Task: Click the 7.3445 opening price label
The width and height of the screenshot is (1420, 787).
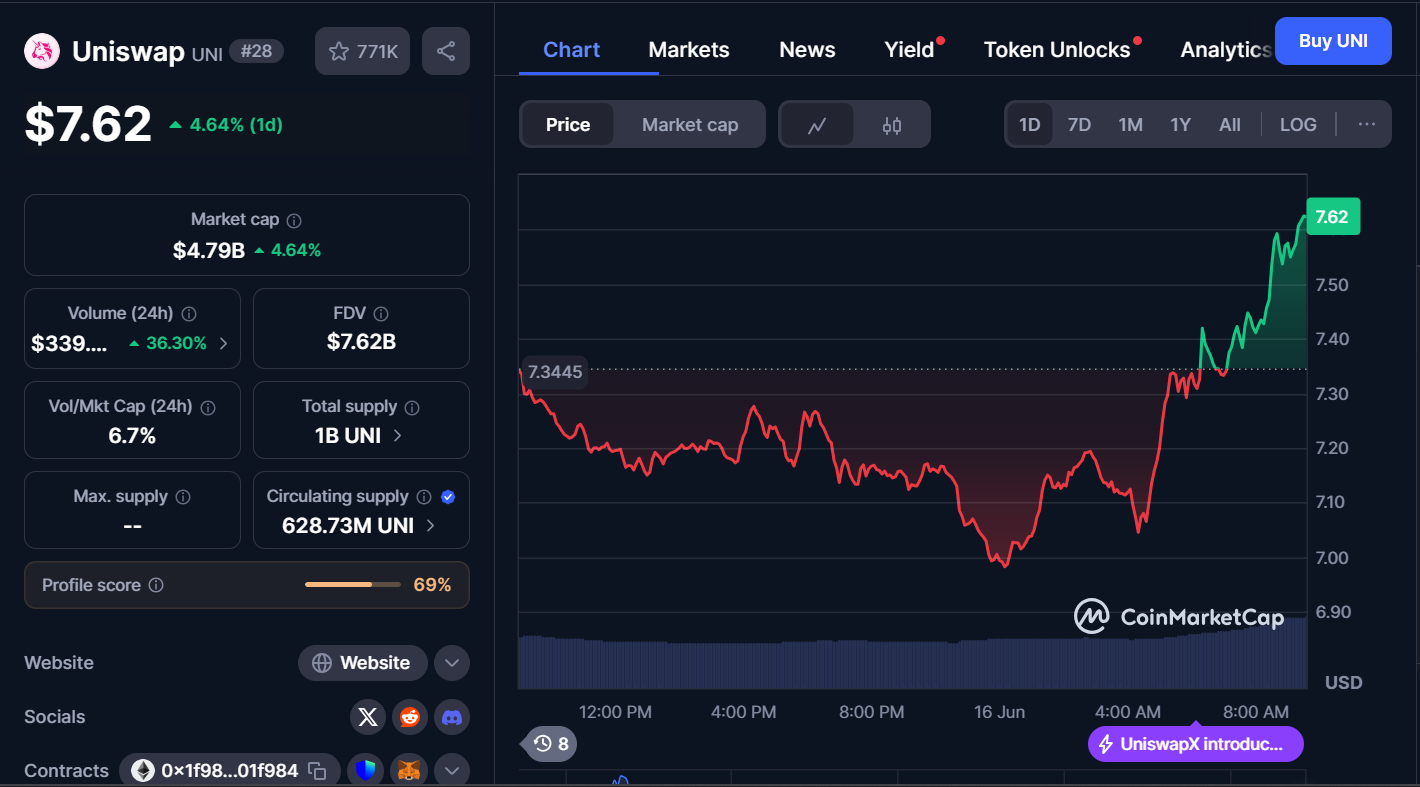Action: pos(554,372)
